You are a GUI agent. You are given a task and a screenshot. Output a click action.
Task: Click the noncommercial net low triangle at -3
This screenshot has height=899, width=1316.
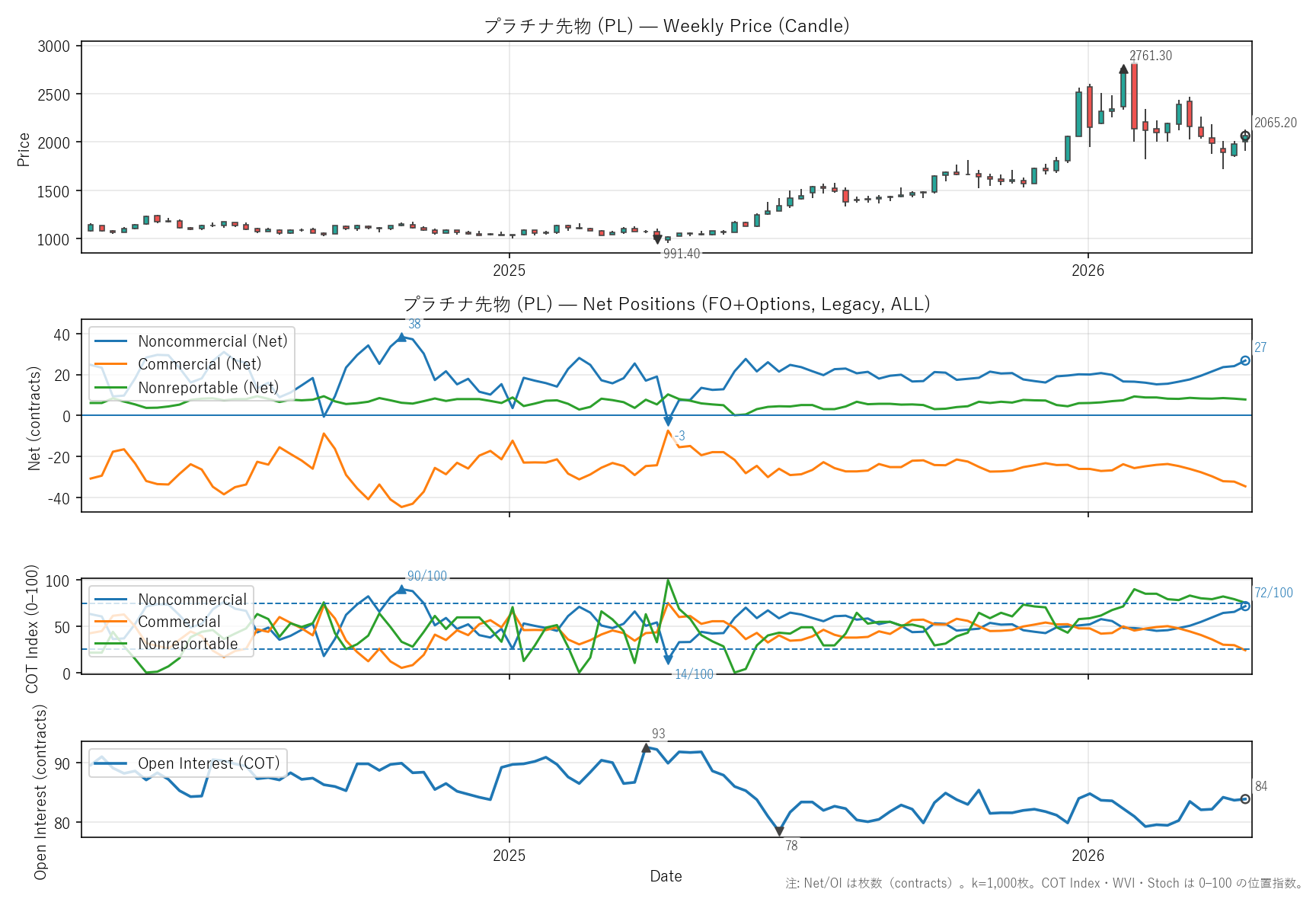pyautogui.click(x=668, y=421)
